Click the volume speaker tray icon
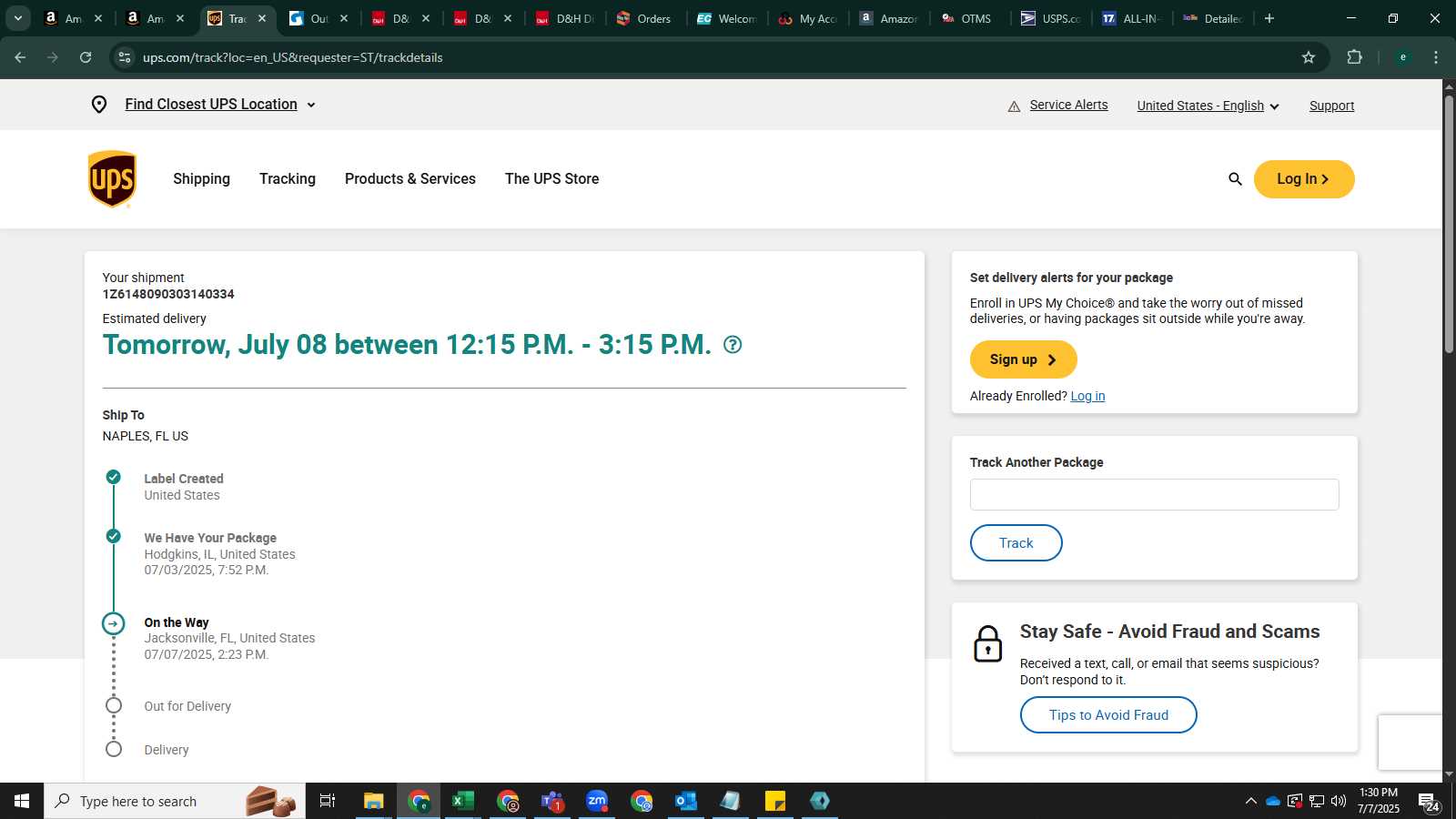 1339,801
